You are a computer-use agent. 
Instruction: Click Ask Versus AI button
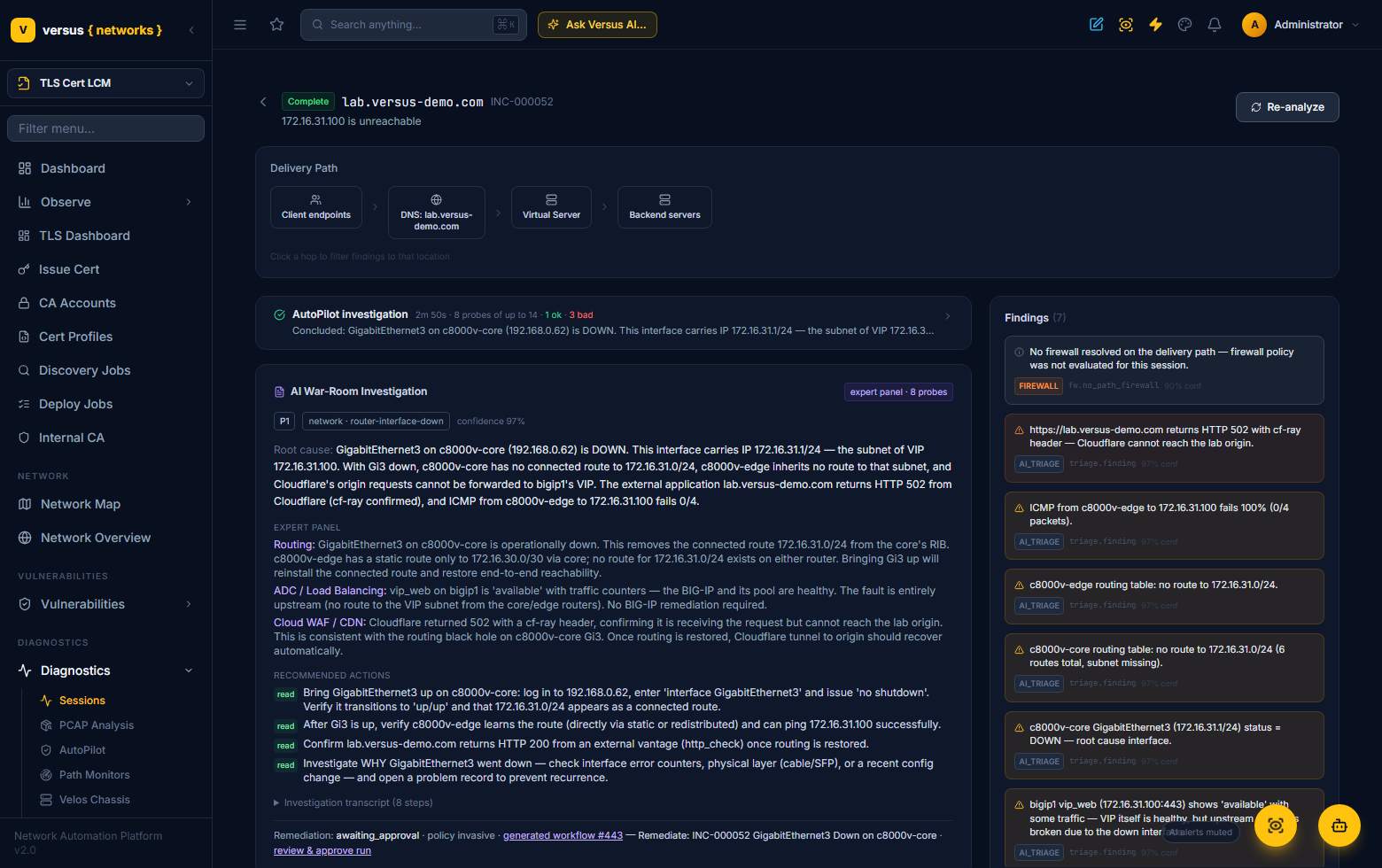[597, 25]
